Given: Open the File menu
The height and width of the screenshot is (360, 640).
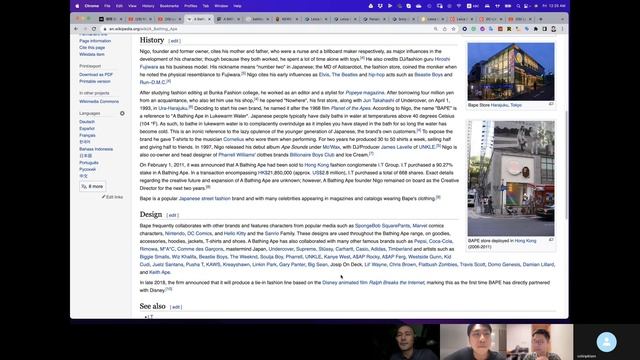Looking at the screenshot, I should 107,6.
